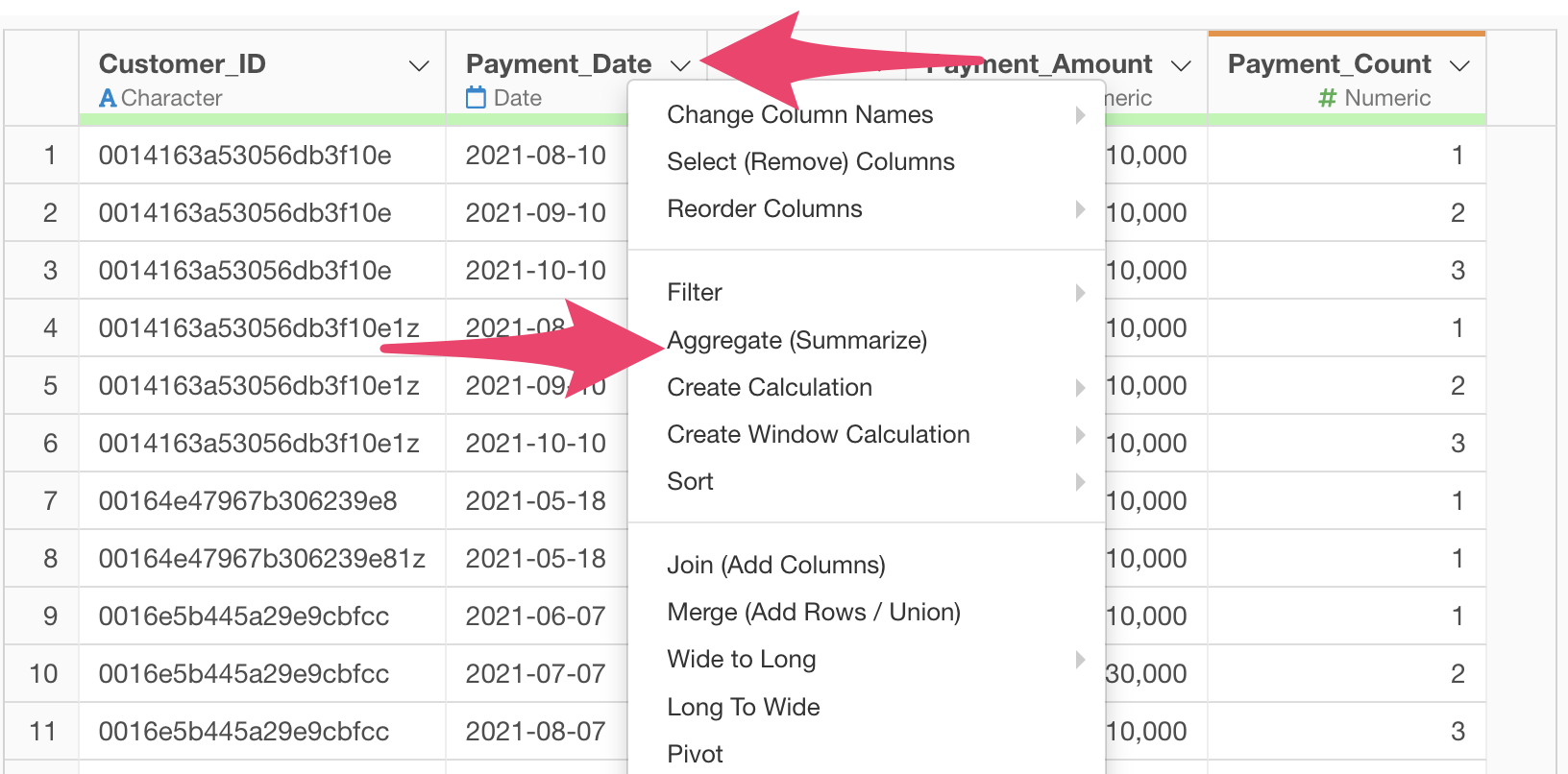Click the Numeric hash icon under Payment_Count
Viewport: 1568px width, 774px height.
coord(1327,98)
